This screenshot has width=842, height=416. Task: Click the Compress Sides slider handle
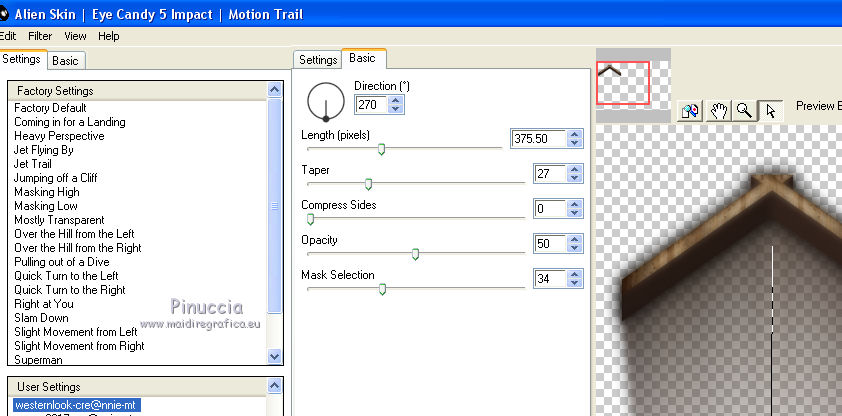(310, 219)
